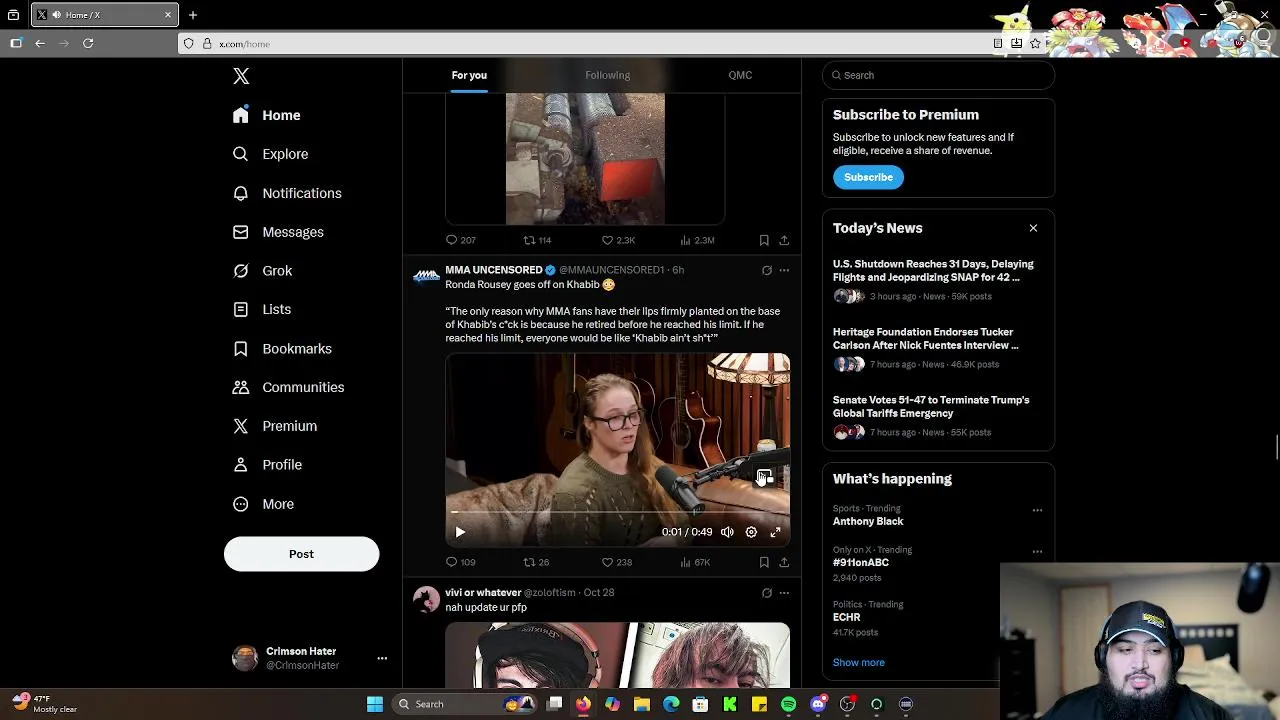
Task: Open the ECHR trending topic
Action: (846, 617)
